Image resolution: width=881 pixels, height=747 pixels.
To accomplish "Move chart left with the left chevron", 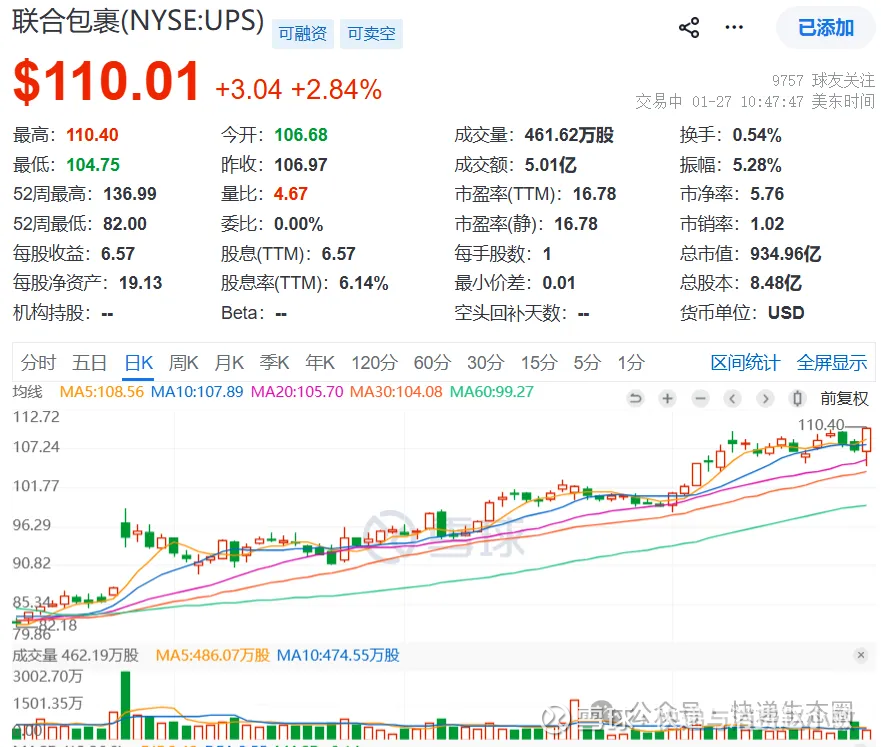I will 732,399.
